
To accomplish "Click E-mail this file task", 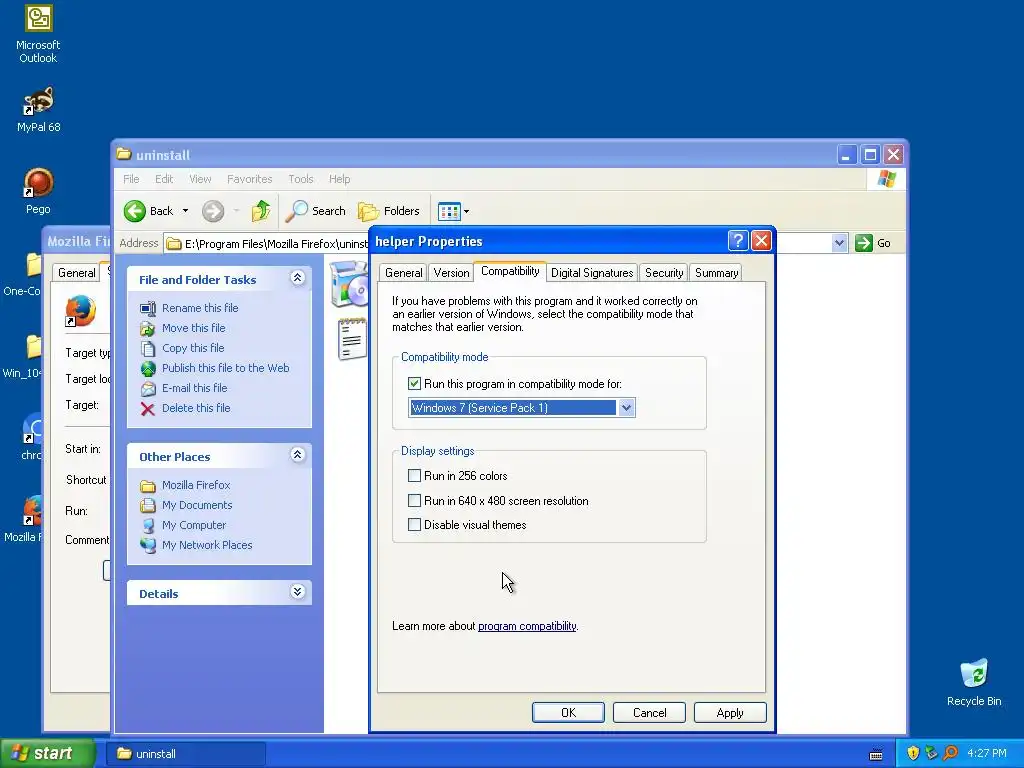I will click(195, 388).
